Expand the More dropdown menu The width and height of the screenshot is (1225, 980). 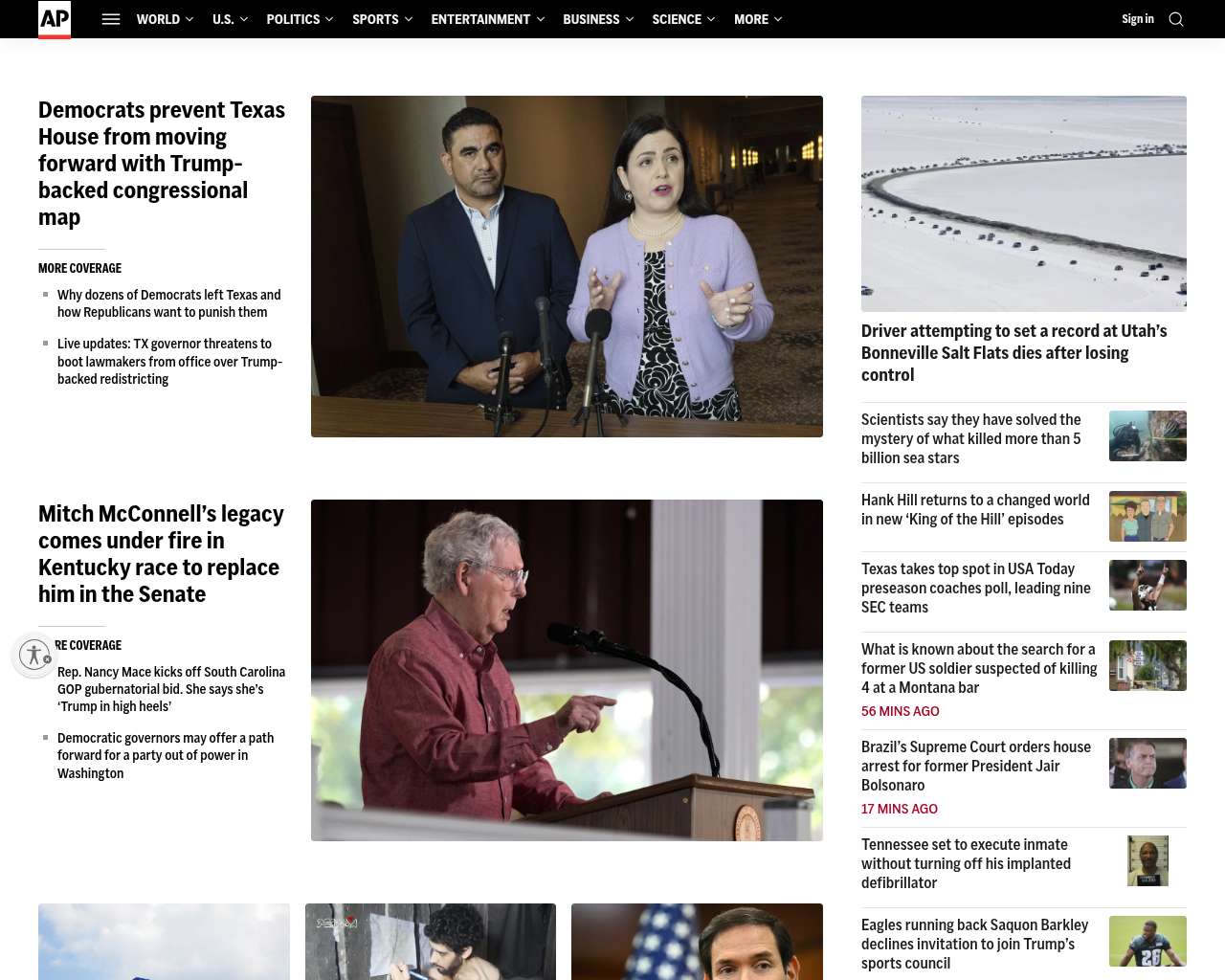coord(758,19)
